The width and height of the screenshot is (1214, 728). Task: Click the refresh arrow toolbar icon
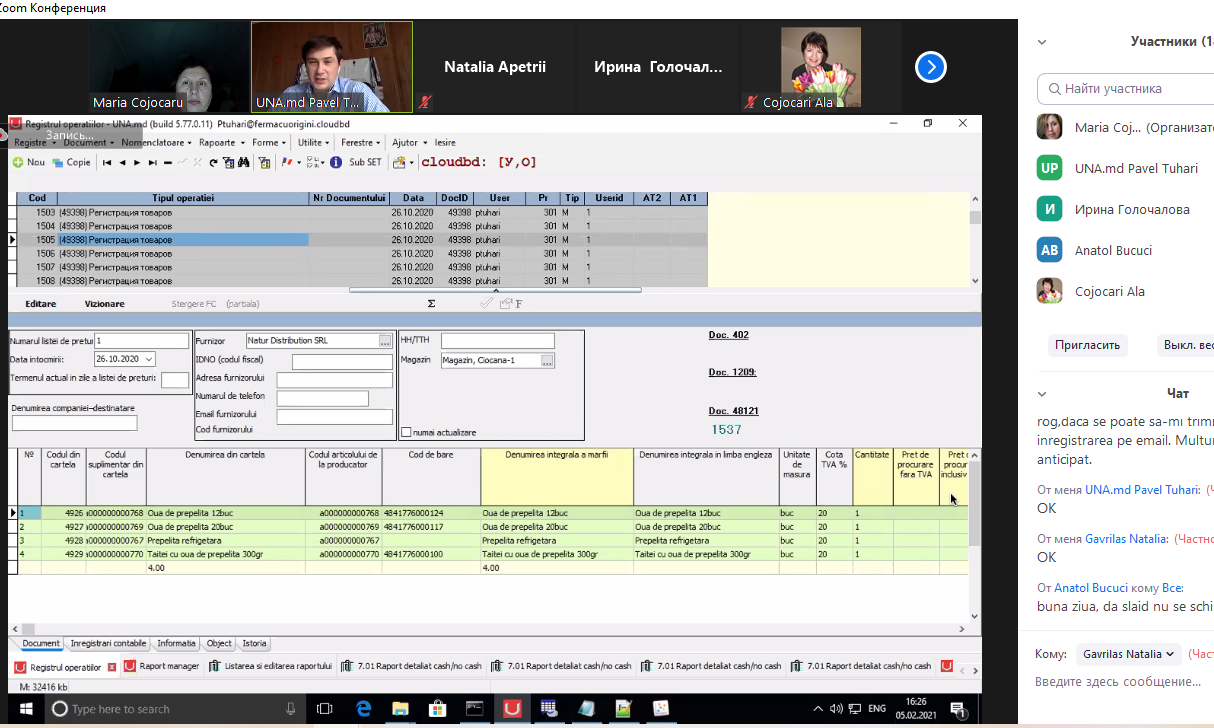pyautogui.click(x=213, y=162)
